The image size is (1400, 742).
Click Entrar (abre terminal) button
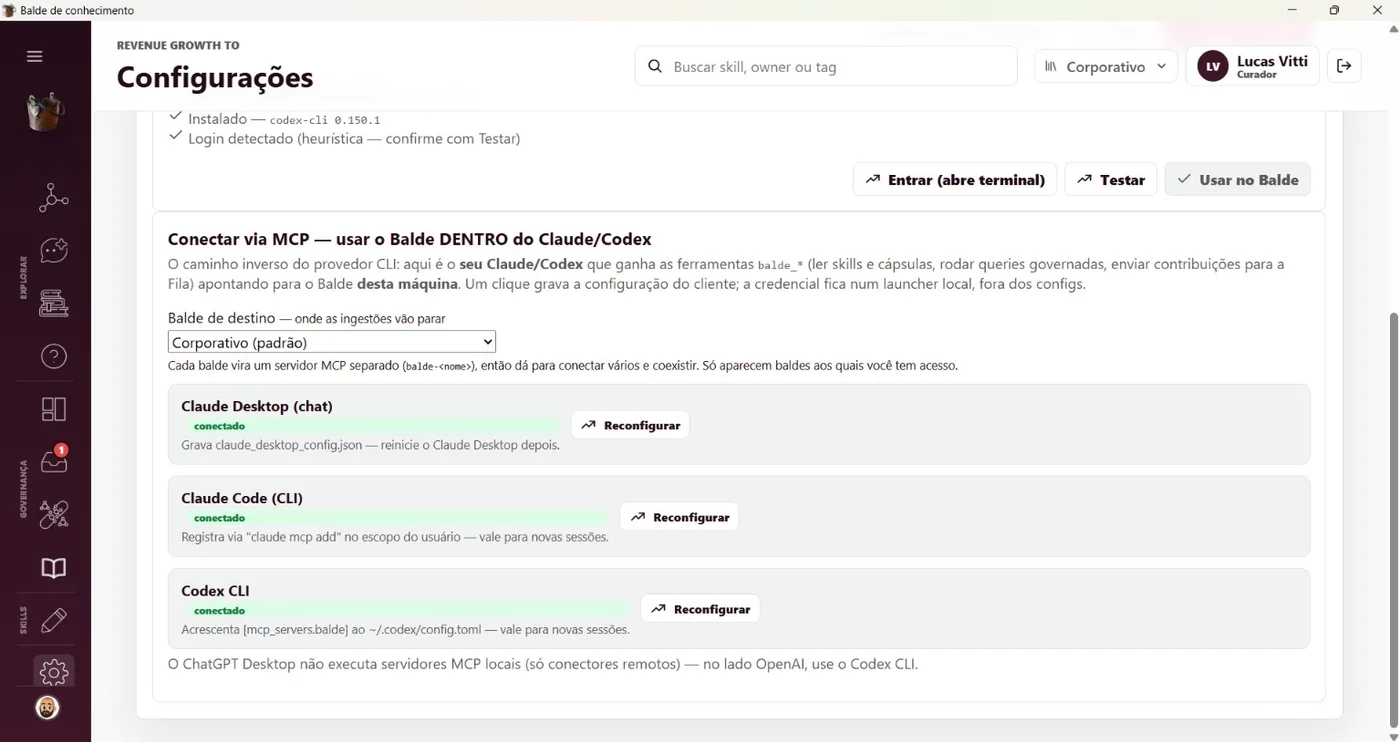coord(954,180)
